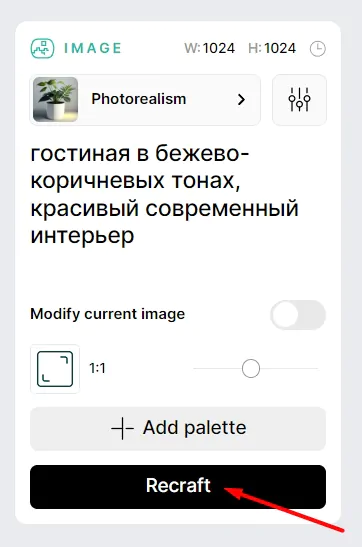362x547 pixels.
Task: Expand the Photorealism style chevron
Action: [x=241, y=100]
